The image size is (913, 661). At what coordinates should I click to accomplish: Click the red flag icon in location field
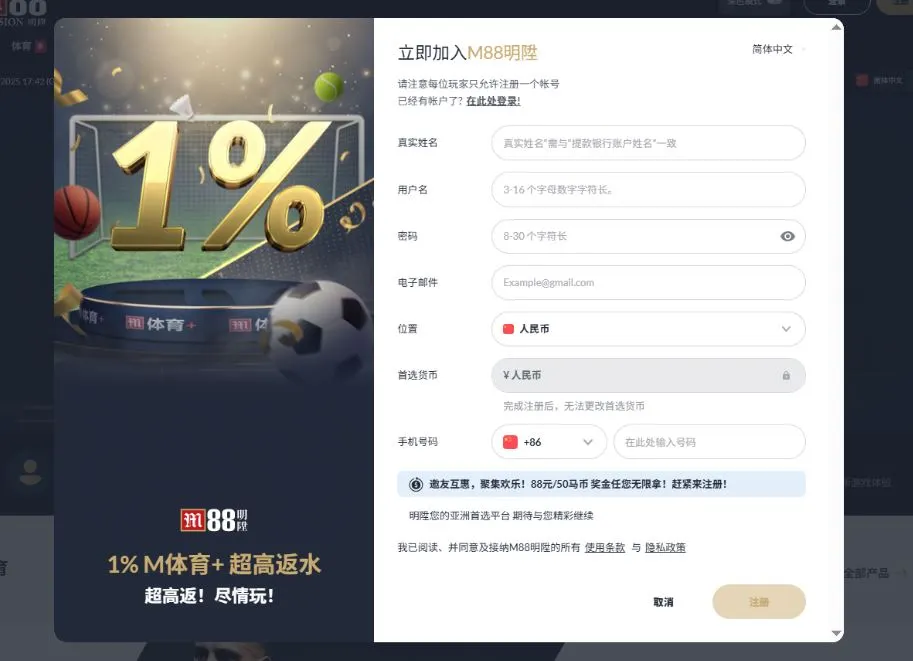[508, 329]
